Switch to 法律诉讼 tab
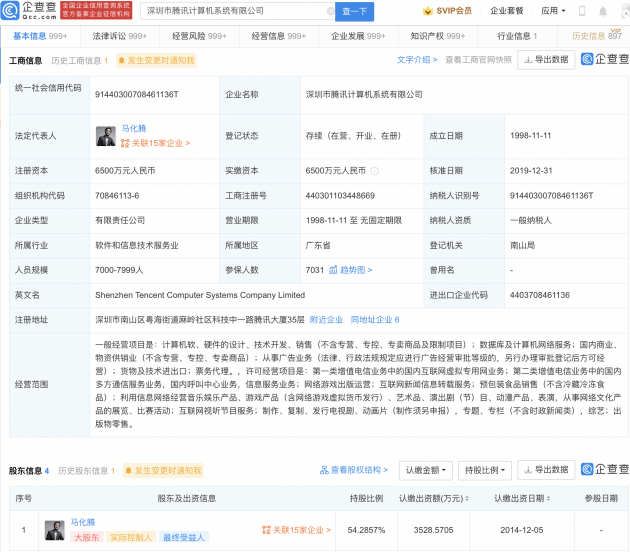The height and width of the screenshot is (552, 630). click(119, 36)
